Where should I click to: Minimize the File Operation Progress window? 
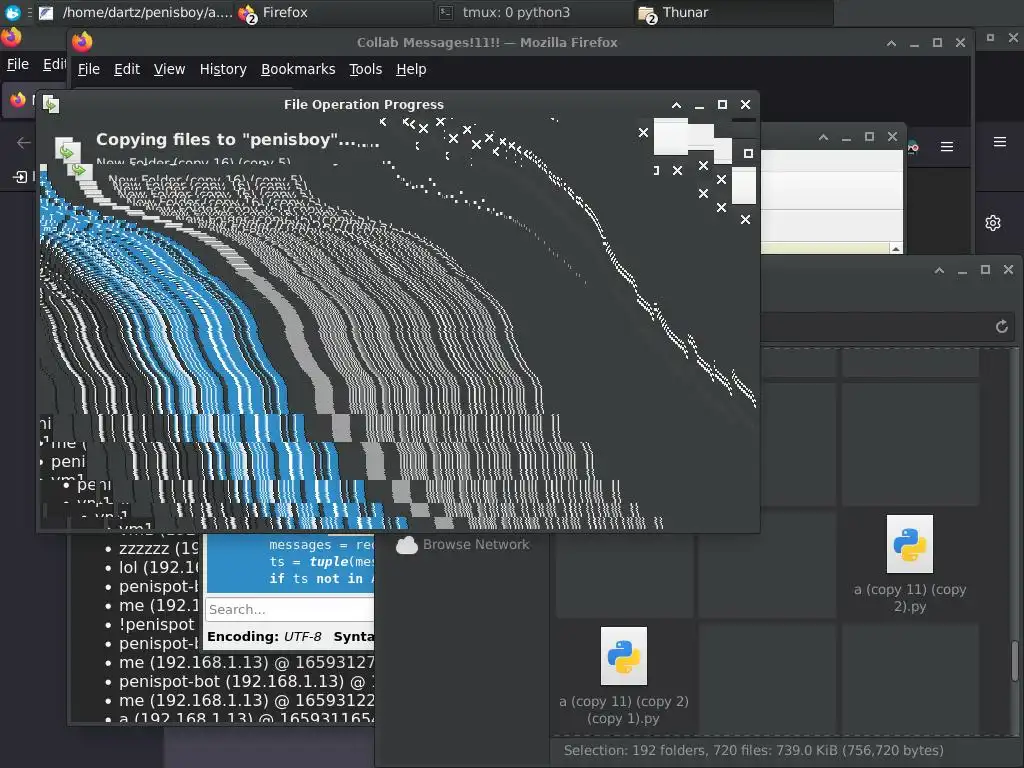click(x=699, y=104)
